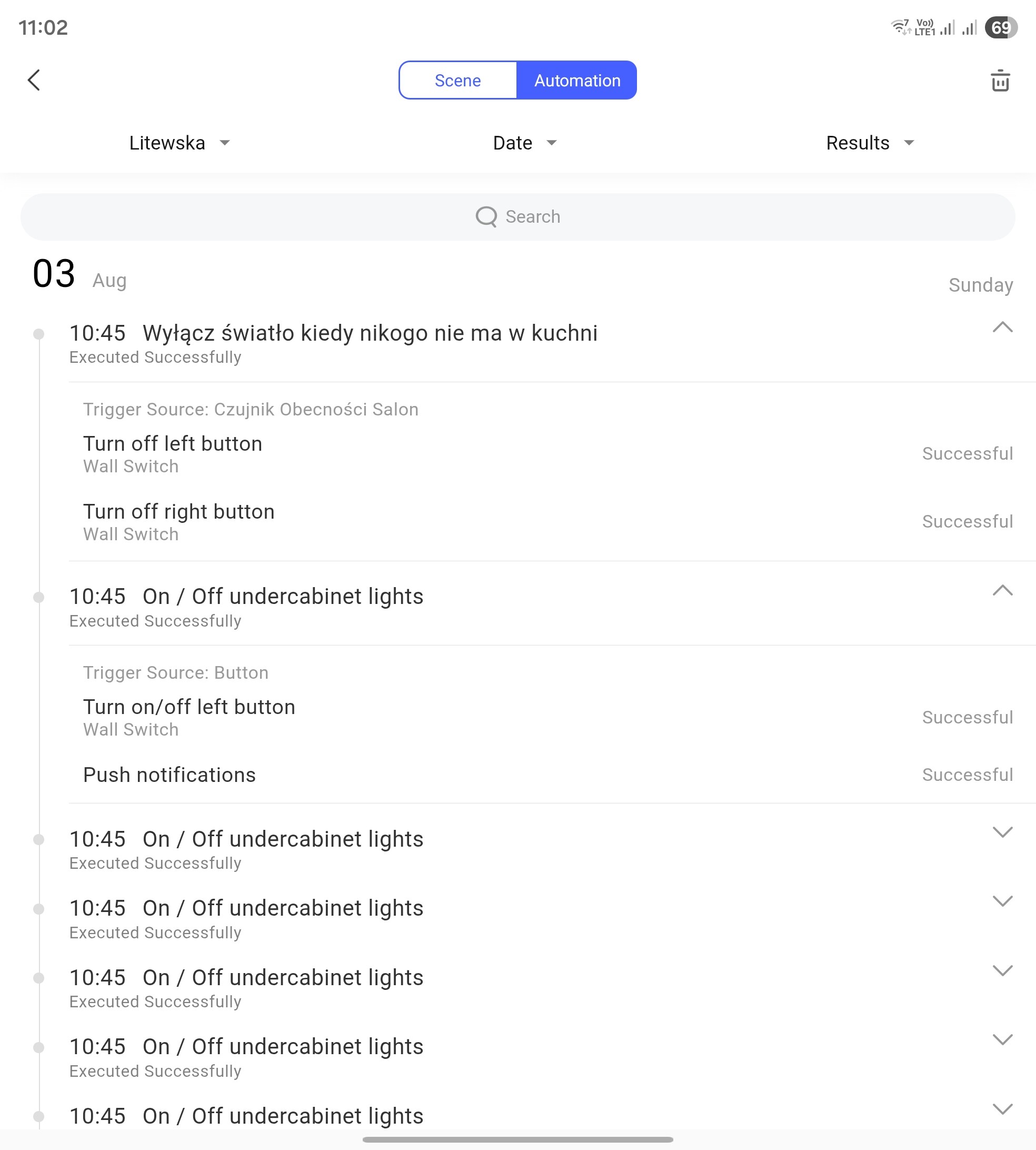Screen dimensions: 1036x1150
Task: Tap the bottom home gesture bar
Action: click(x=518, y=1140)
